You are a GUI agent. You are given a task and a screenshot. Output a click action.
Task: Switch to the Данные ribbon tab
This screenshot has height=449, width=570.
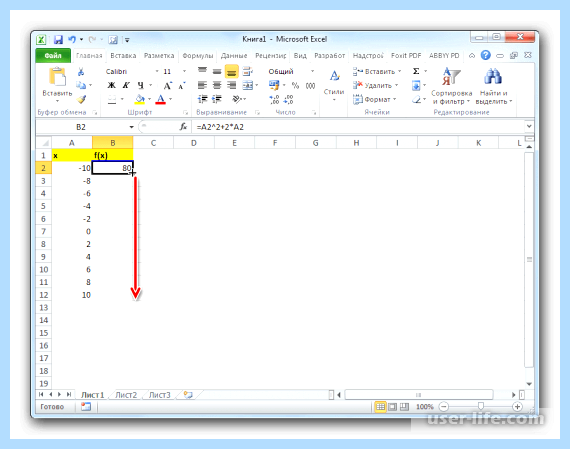click(234, 56)
